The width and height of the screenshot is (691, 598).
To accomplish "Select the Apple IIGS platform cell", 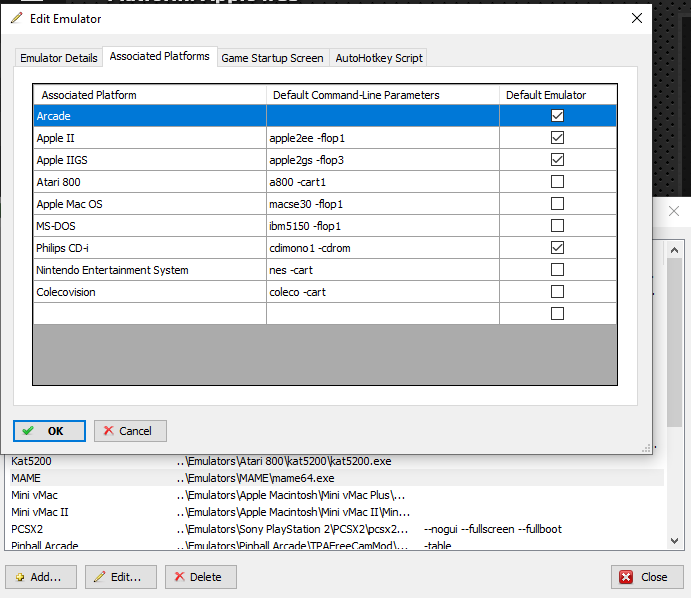I will click(150, 160).
